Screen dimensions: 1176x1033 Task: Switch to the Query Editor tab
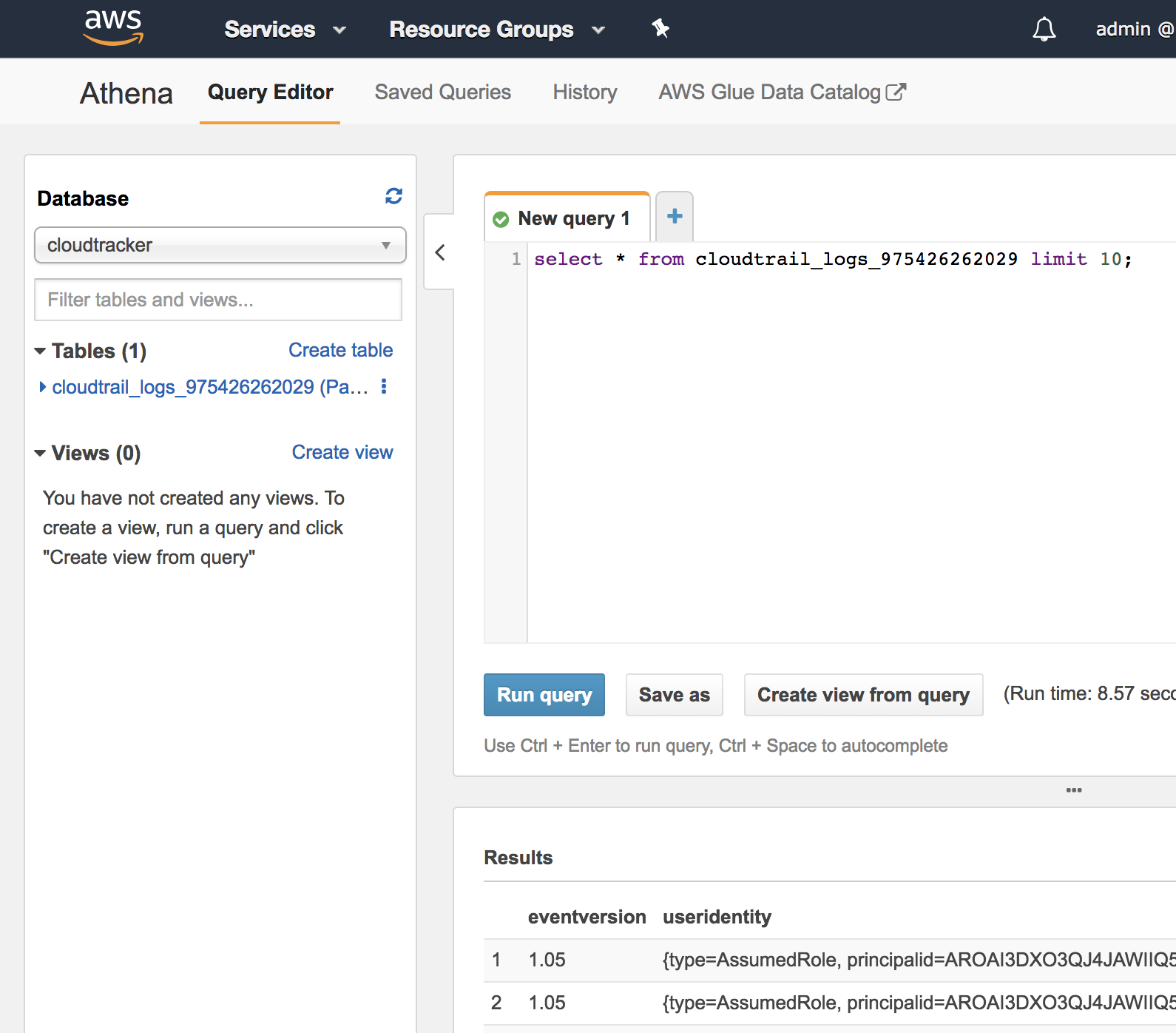coord(270,92)
